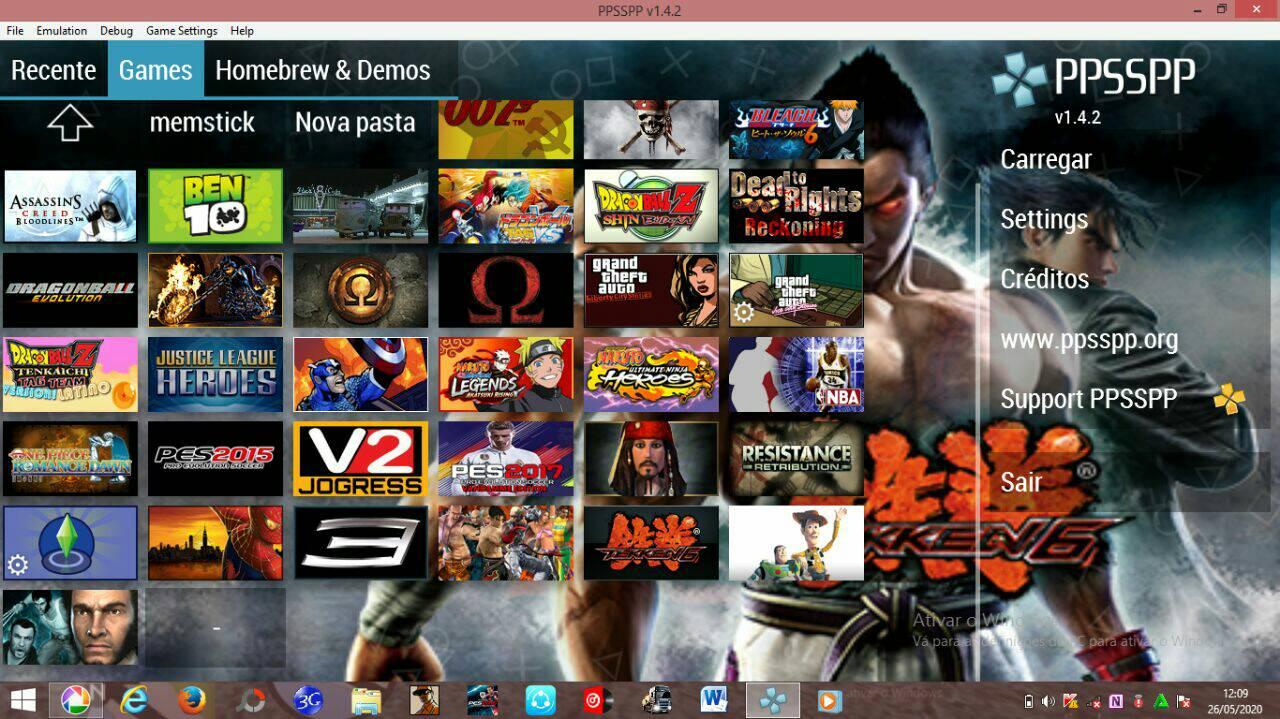Open the Game Settings menu
The height and width of the screenshot is (719, 1280).
[182, 31]
